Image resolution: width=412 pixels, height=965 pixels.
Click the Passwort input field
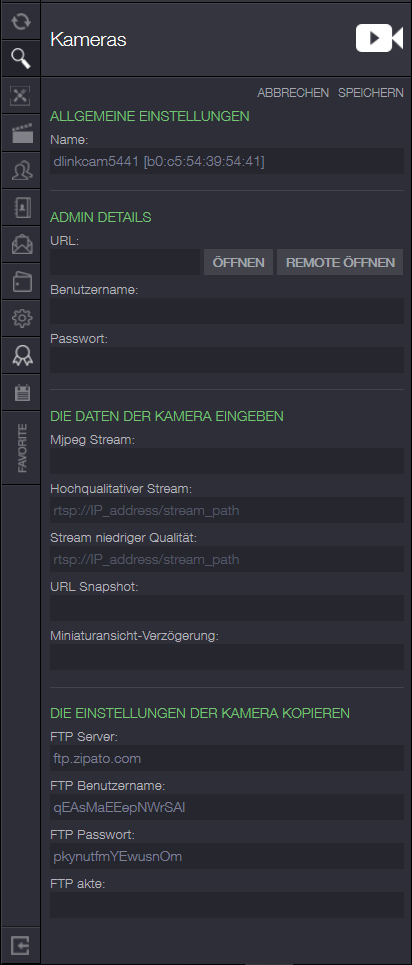click(x=227, y=360)
